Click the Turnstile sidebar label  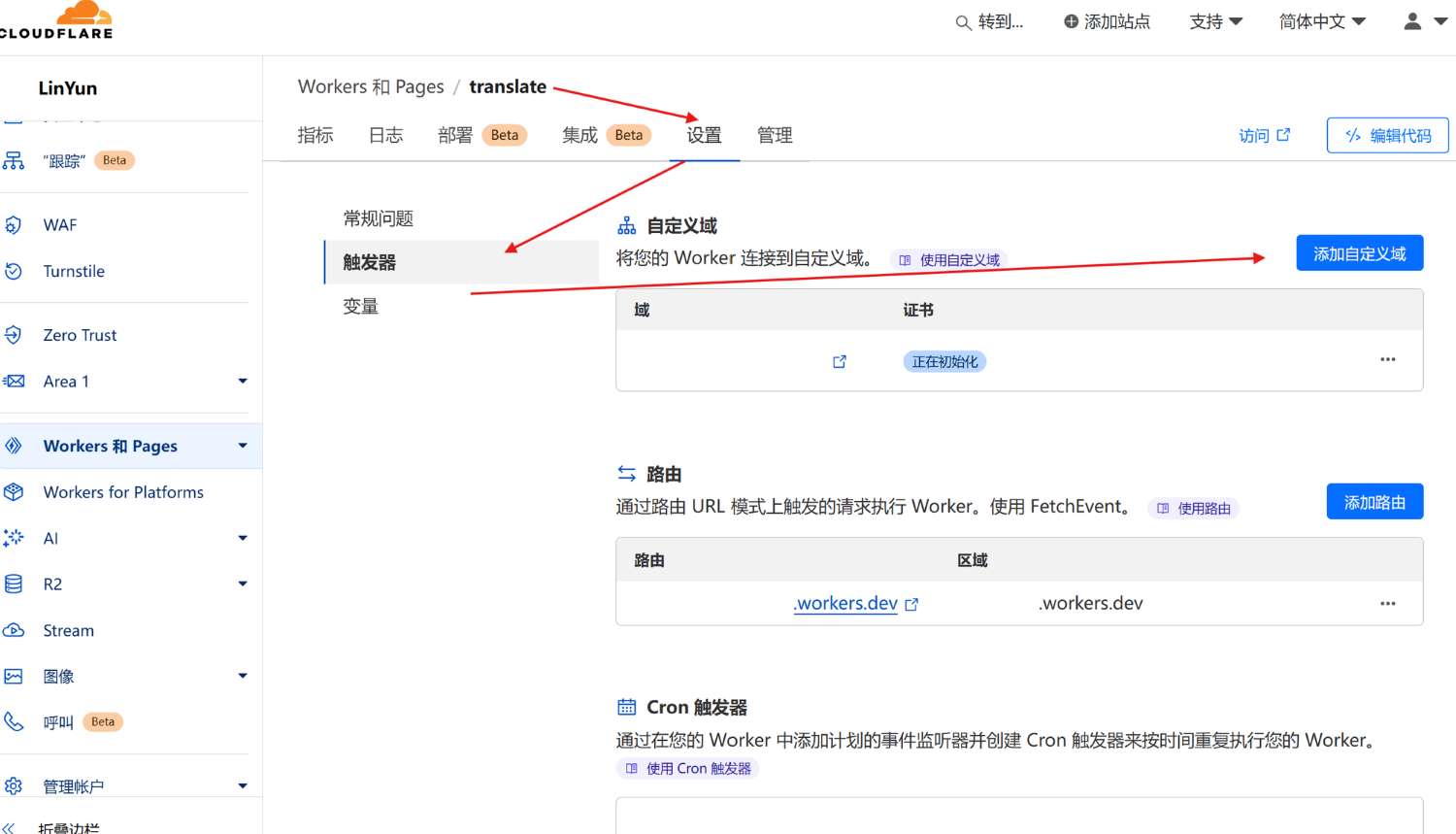click(x=74, y=271)
